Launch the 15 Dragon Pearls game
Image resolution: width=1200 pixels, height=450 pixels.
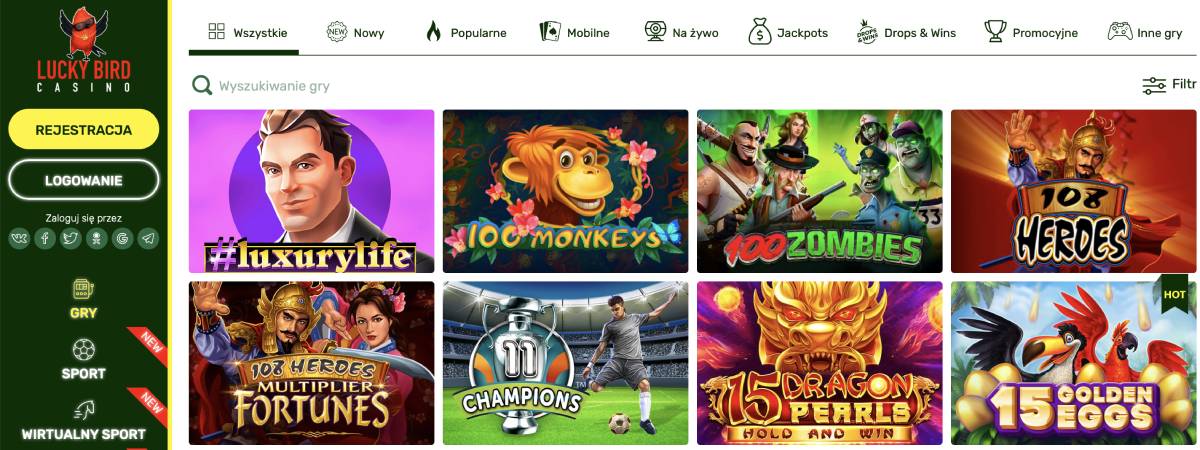point(820,363)
